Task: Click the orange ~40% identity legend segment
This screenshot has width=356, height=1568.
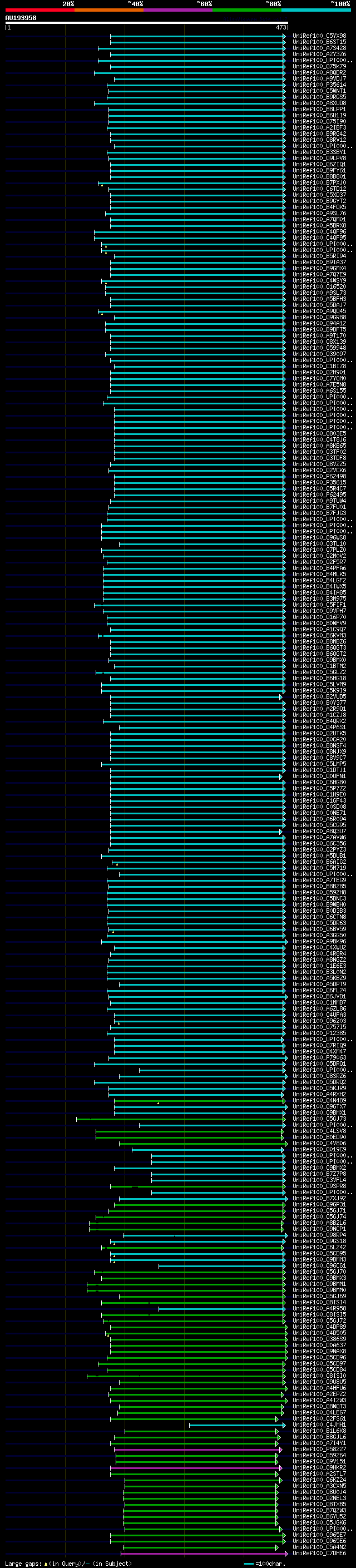Action: pyautogui.click(x=109, y=10)
